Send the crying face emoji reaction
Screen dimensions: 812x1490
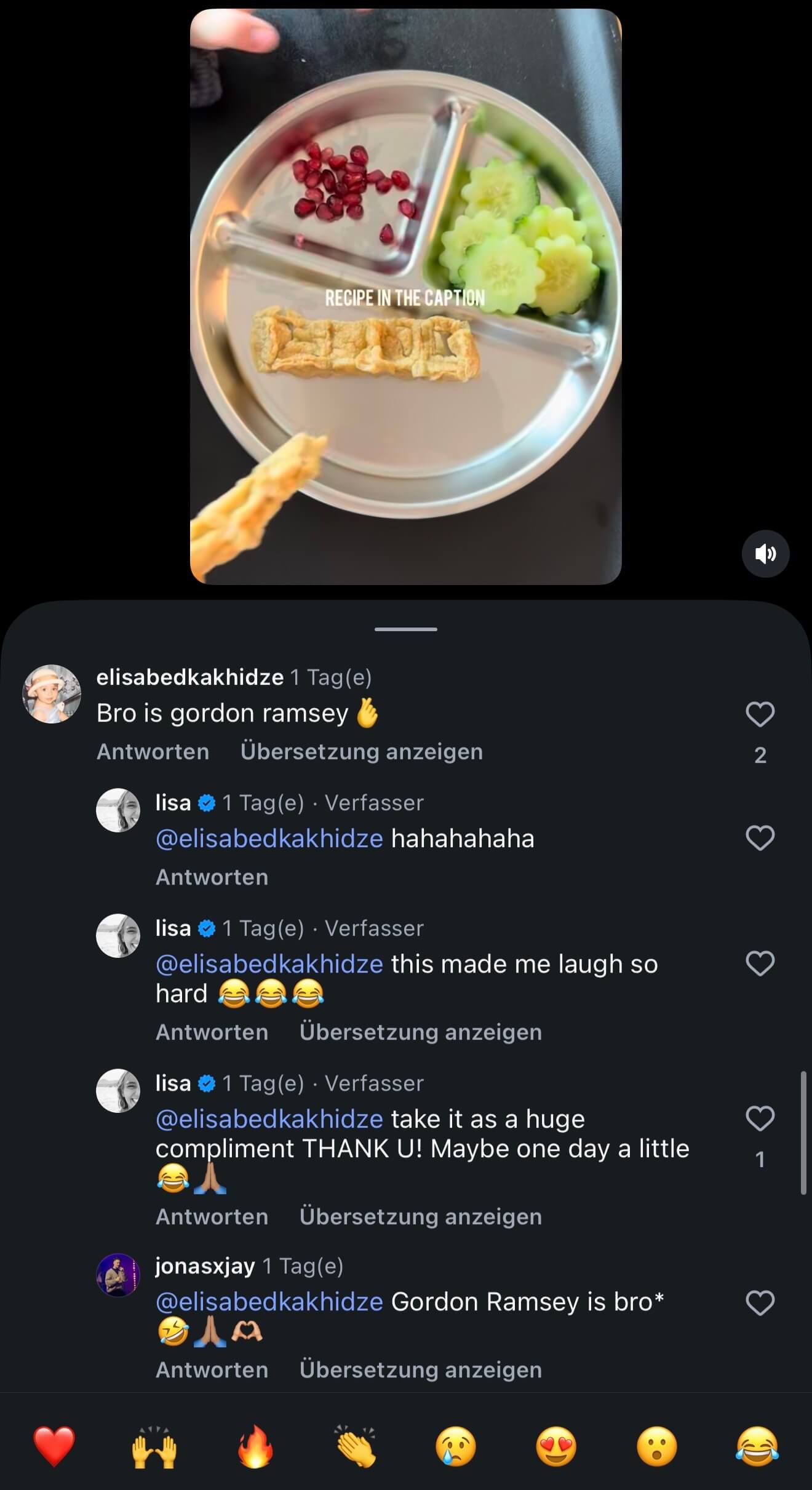point(456,1447)
